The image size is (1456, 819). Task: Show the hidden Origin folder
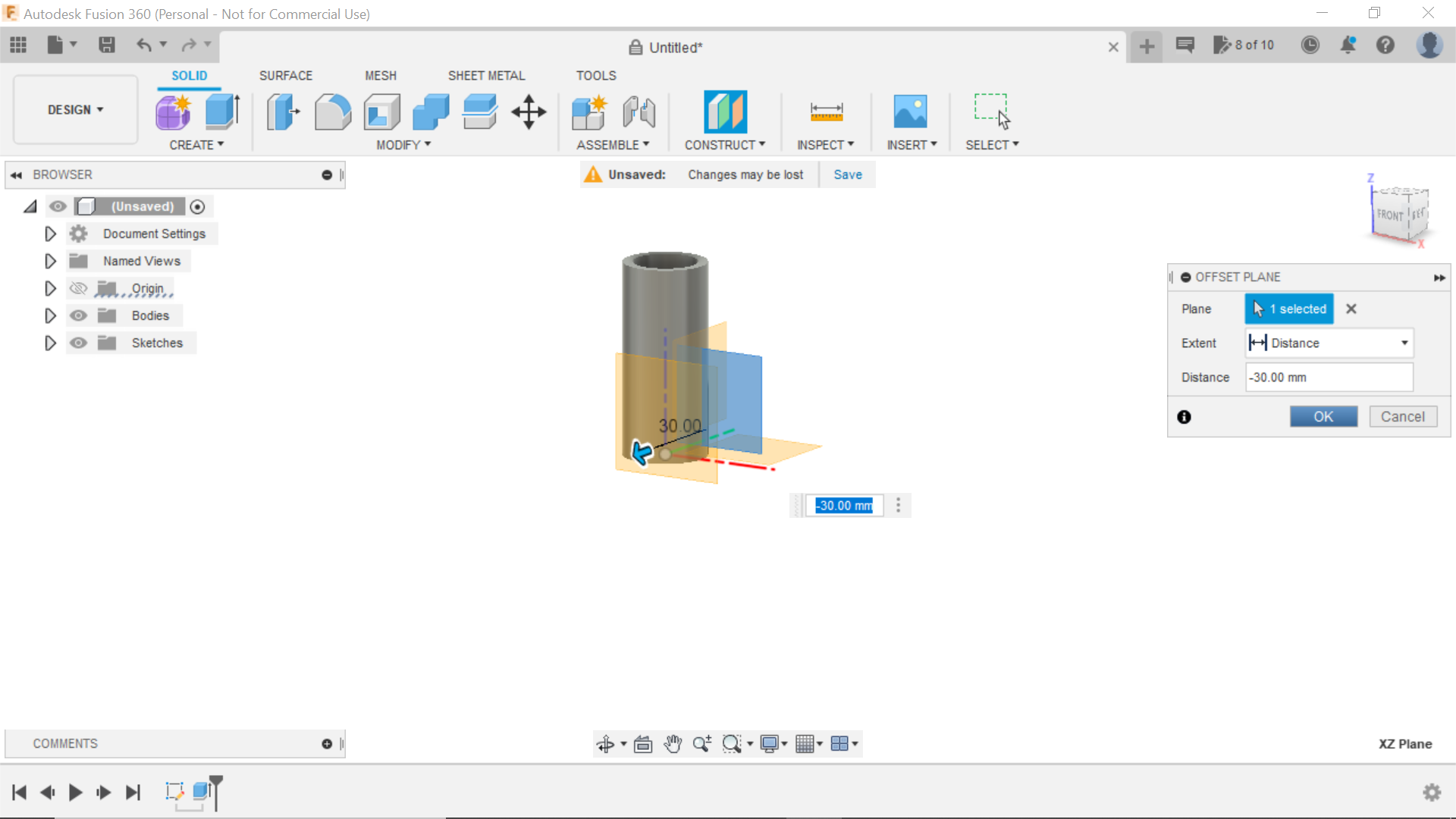(x=78, y=288)
